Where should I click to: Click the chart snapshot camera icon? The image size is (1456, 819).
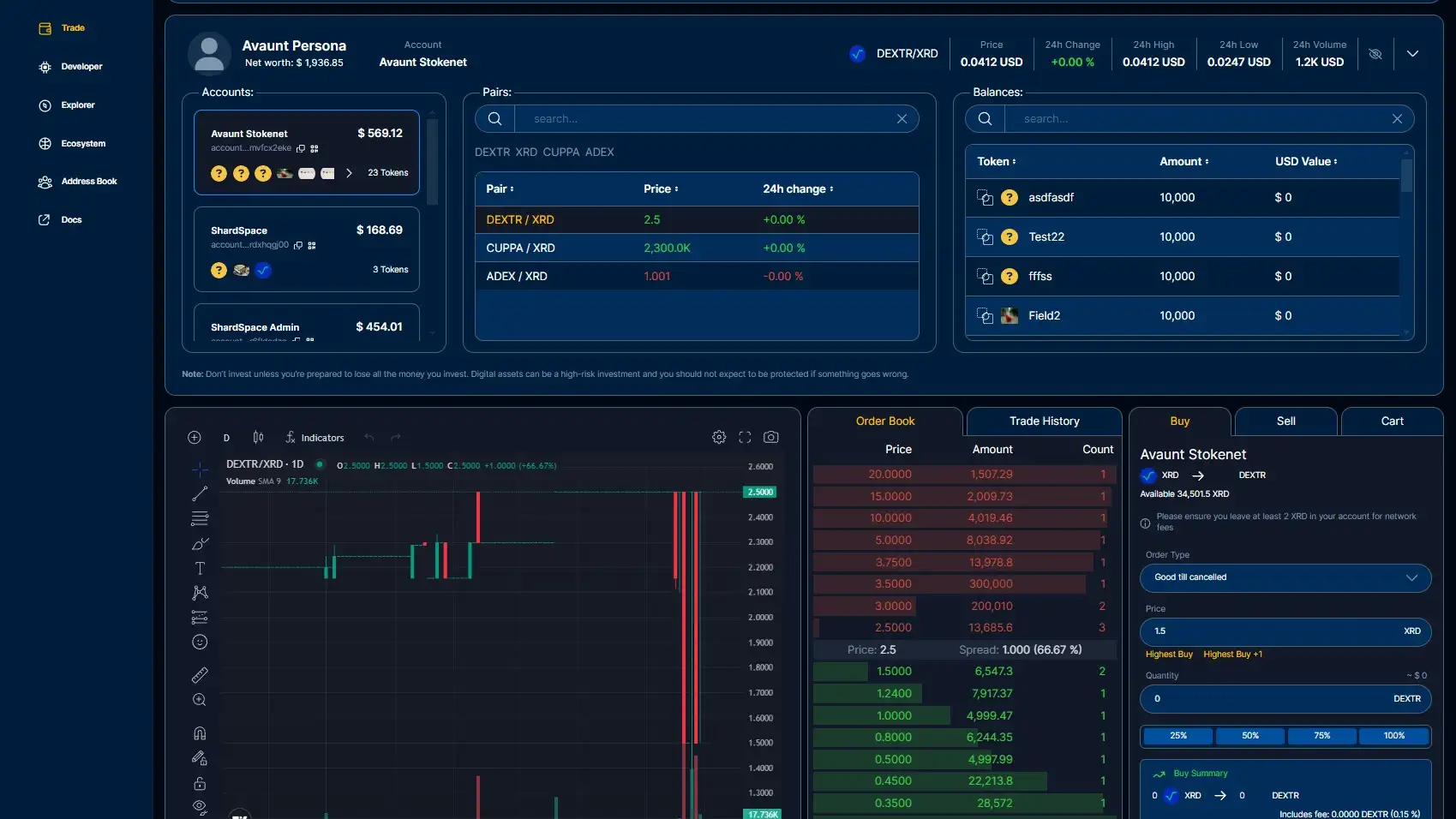pos(770,438)
